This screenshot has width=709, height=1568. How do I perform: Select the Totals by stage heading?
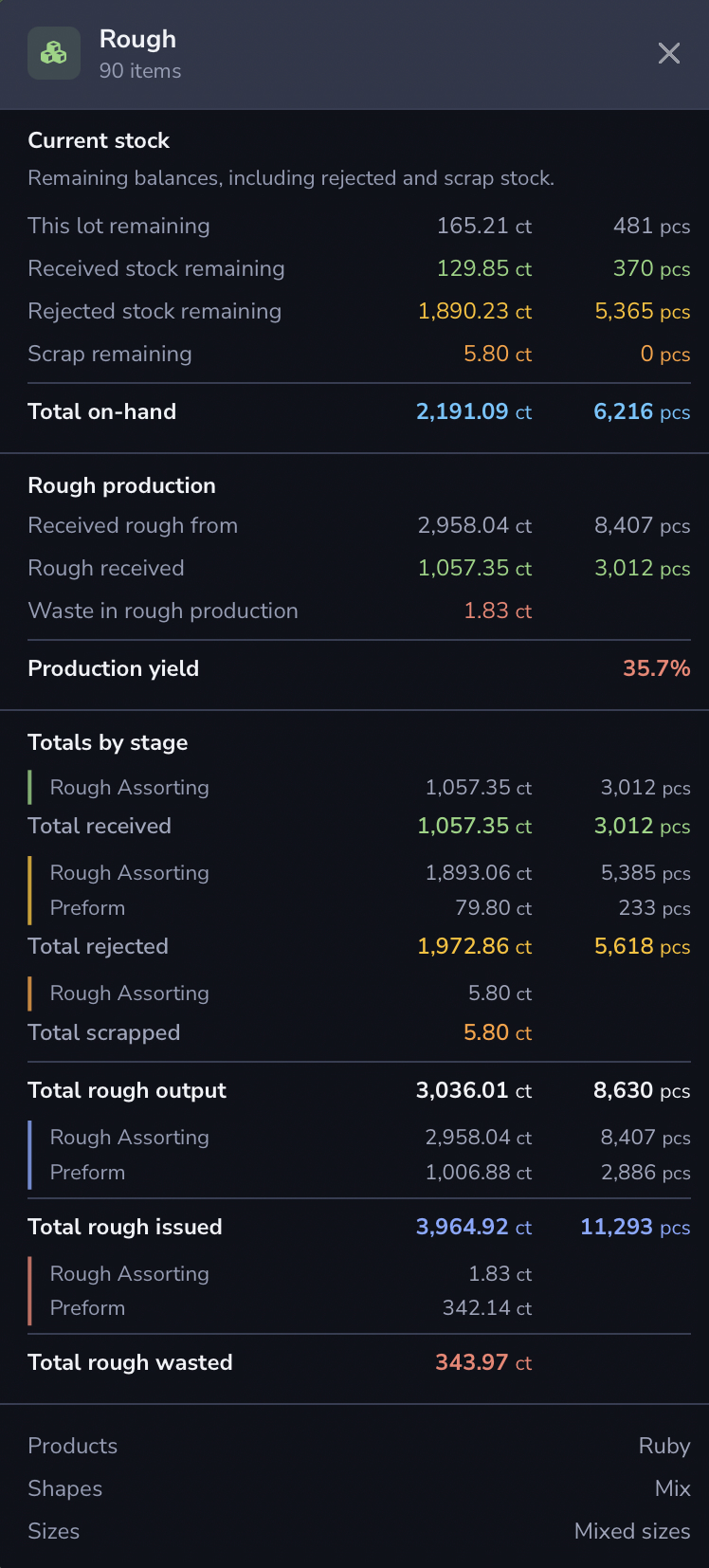[108, 742]
